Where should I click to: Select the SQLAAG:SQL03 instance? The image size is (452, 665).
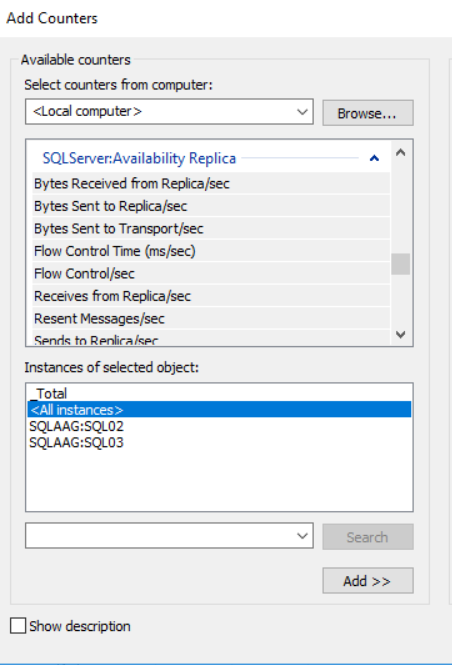[x=219, y=442]
